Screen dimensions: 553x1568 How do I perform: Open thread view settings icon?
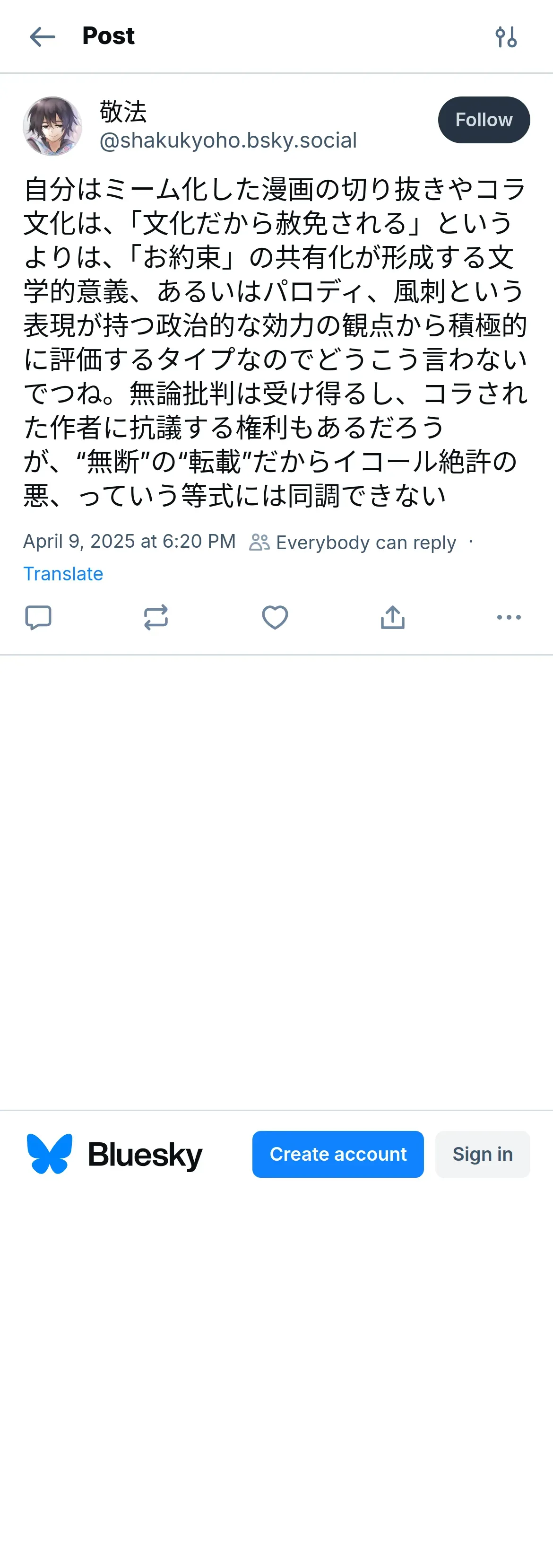click(x=506, y=37)
